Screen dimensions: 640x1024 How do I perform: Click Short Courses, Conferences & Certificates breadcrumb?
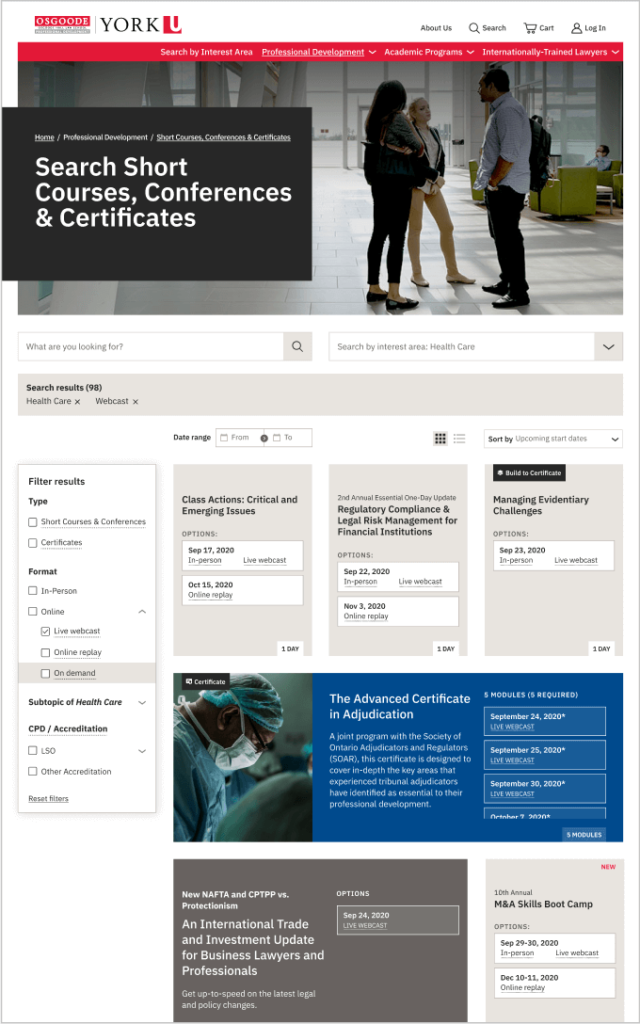[223, 138]
